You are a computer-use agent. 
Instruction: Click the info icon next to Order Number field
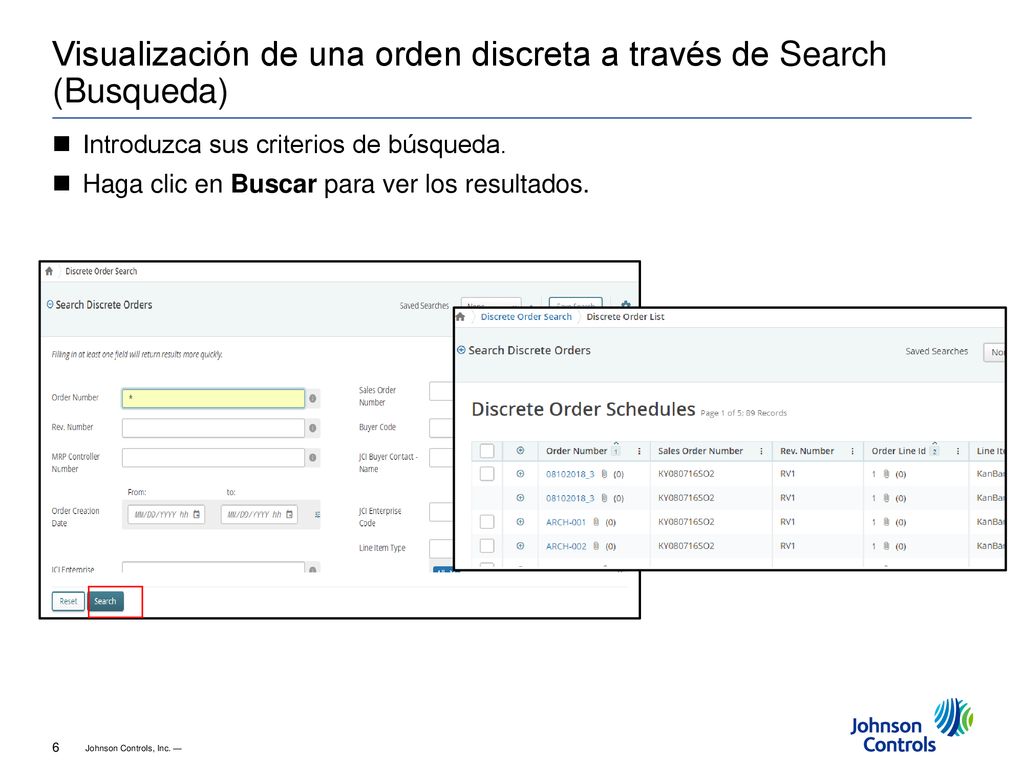click(x=313, y=398)
